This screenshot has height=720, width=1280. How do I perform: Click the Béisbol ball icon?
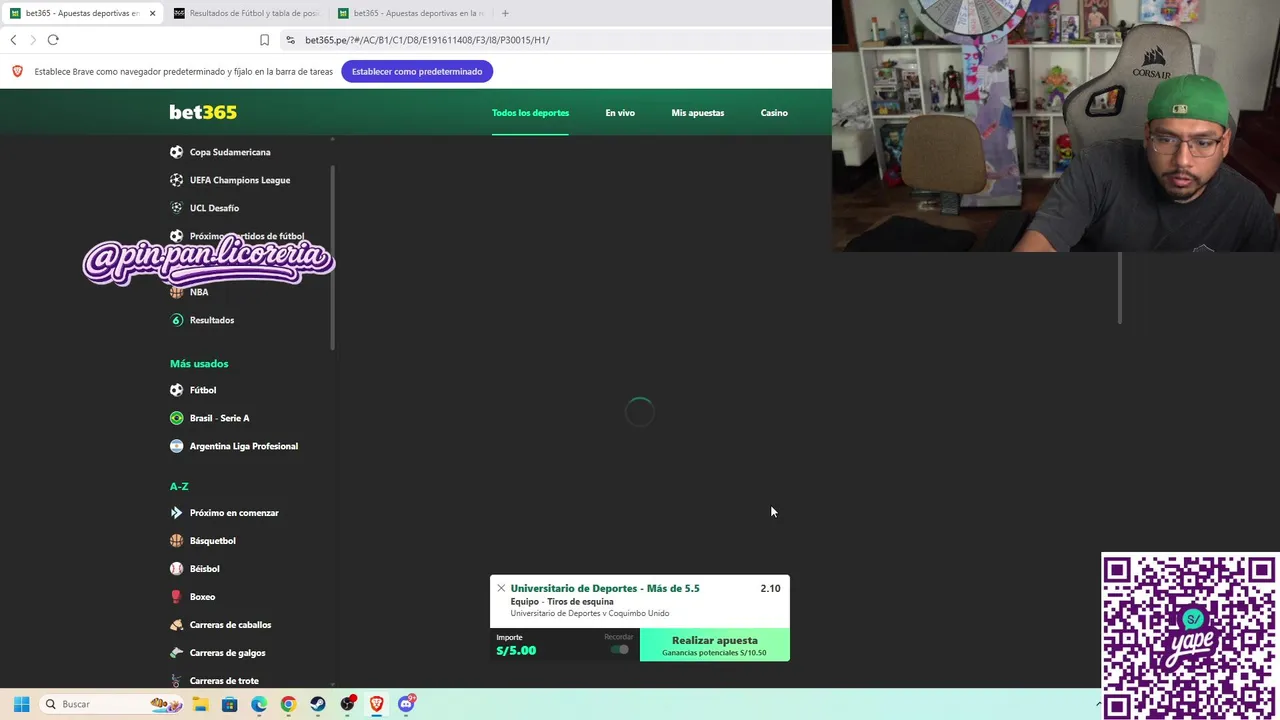pos(177,569)
